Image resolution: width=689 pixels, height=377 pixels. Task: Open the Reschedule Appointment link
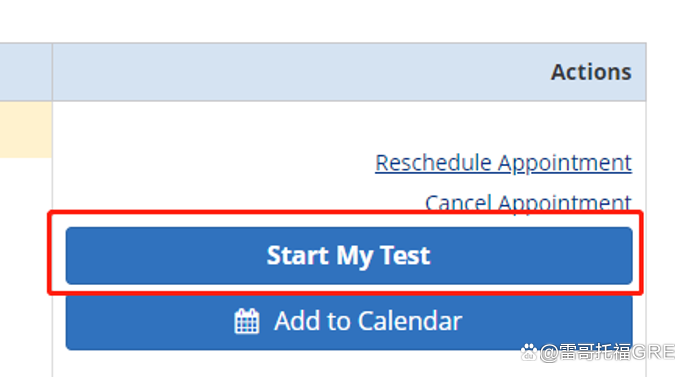(503, 163)
